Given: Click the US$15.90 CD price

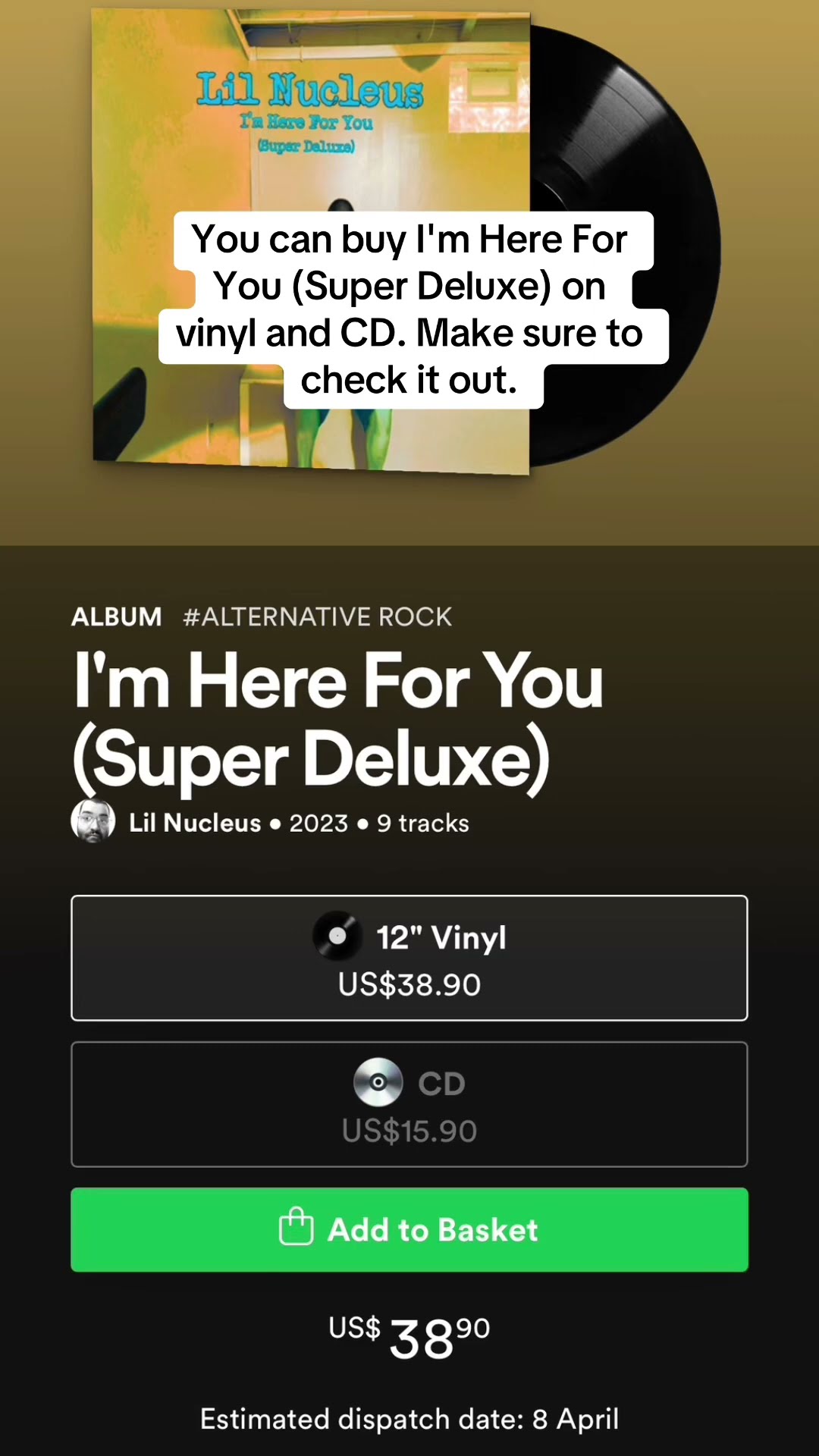Looking at the screenshot, I should 409,1131.
